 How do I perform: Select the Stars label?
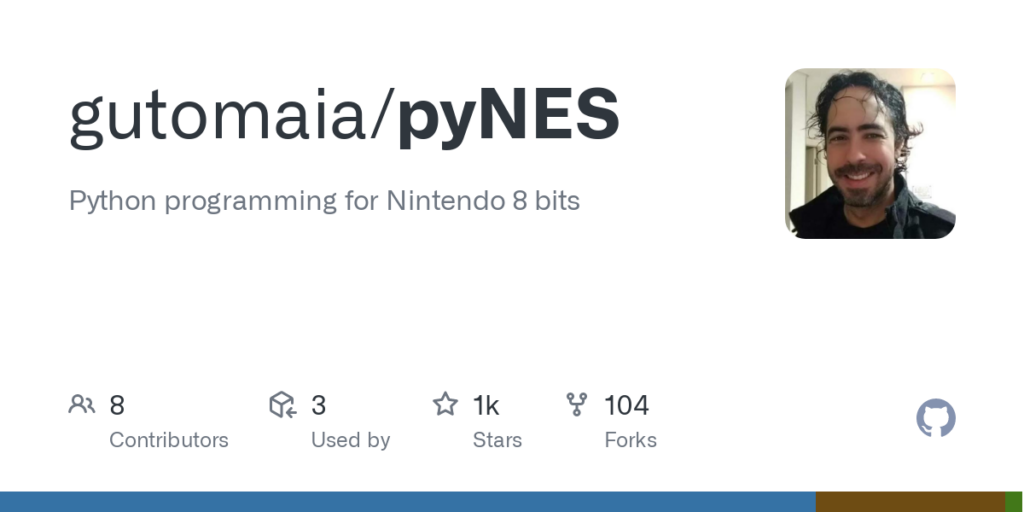click(x=497, y=440)
